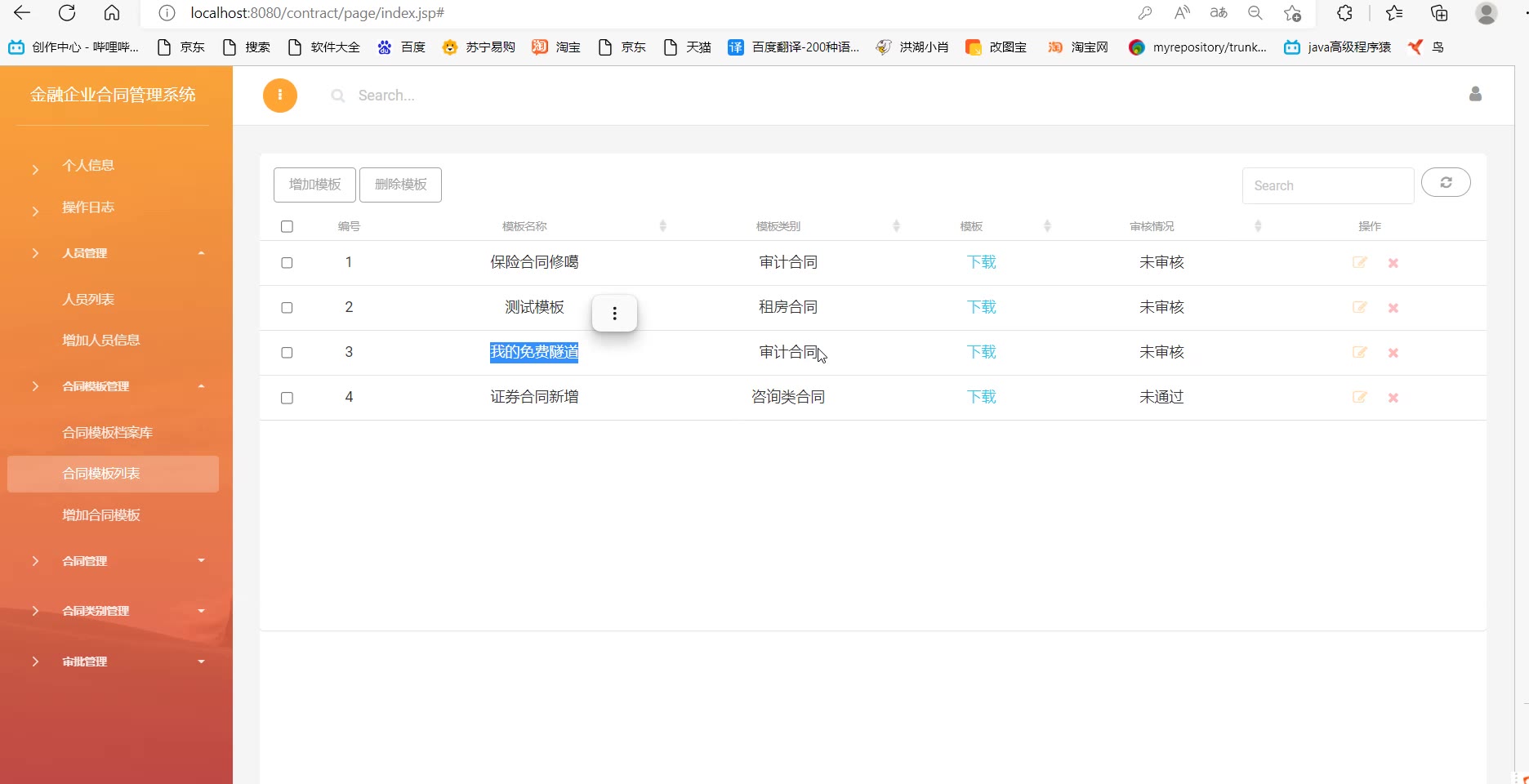Click the edit icon for 证券合同新增 row
Image resolution: width=1529 pixels, height=784 pixels.
(1359, 397)
